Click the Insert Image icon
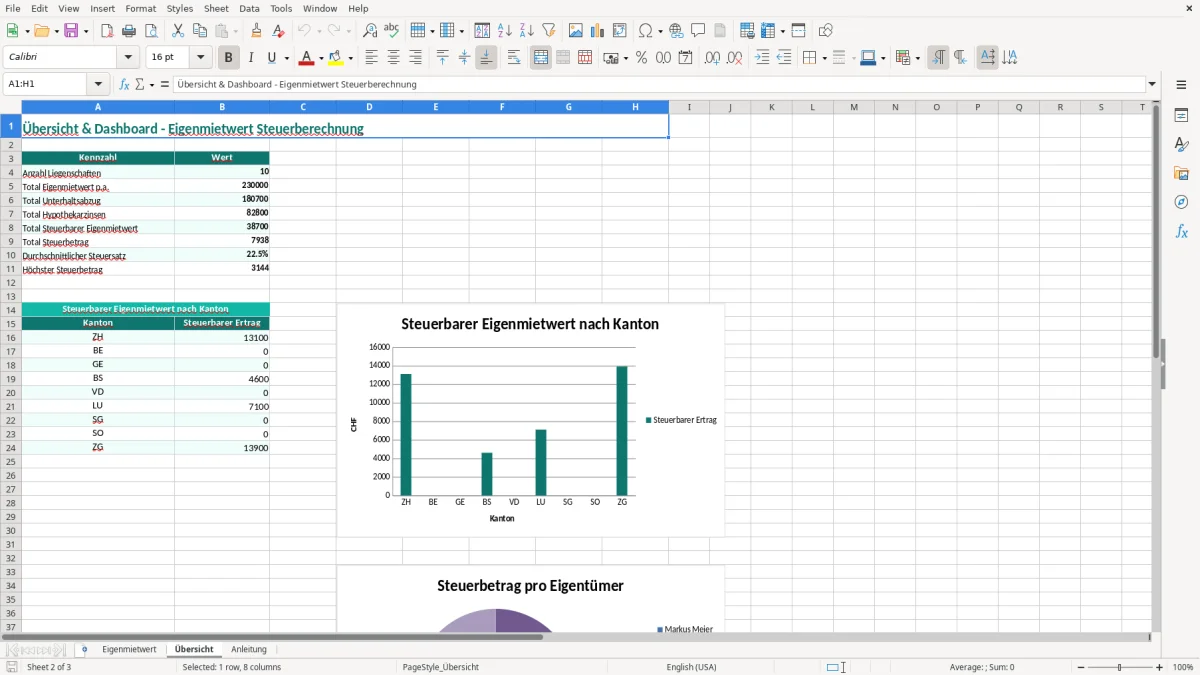1200x675 pixels. 576,31
